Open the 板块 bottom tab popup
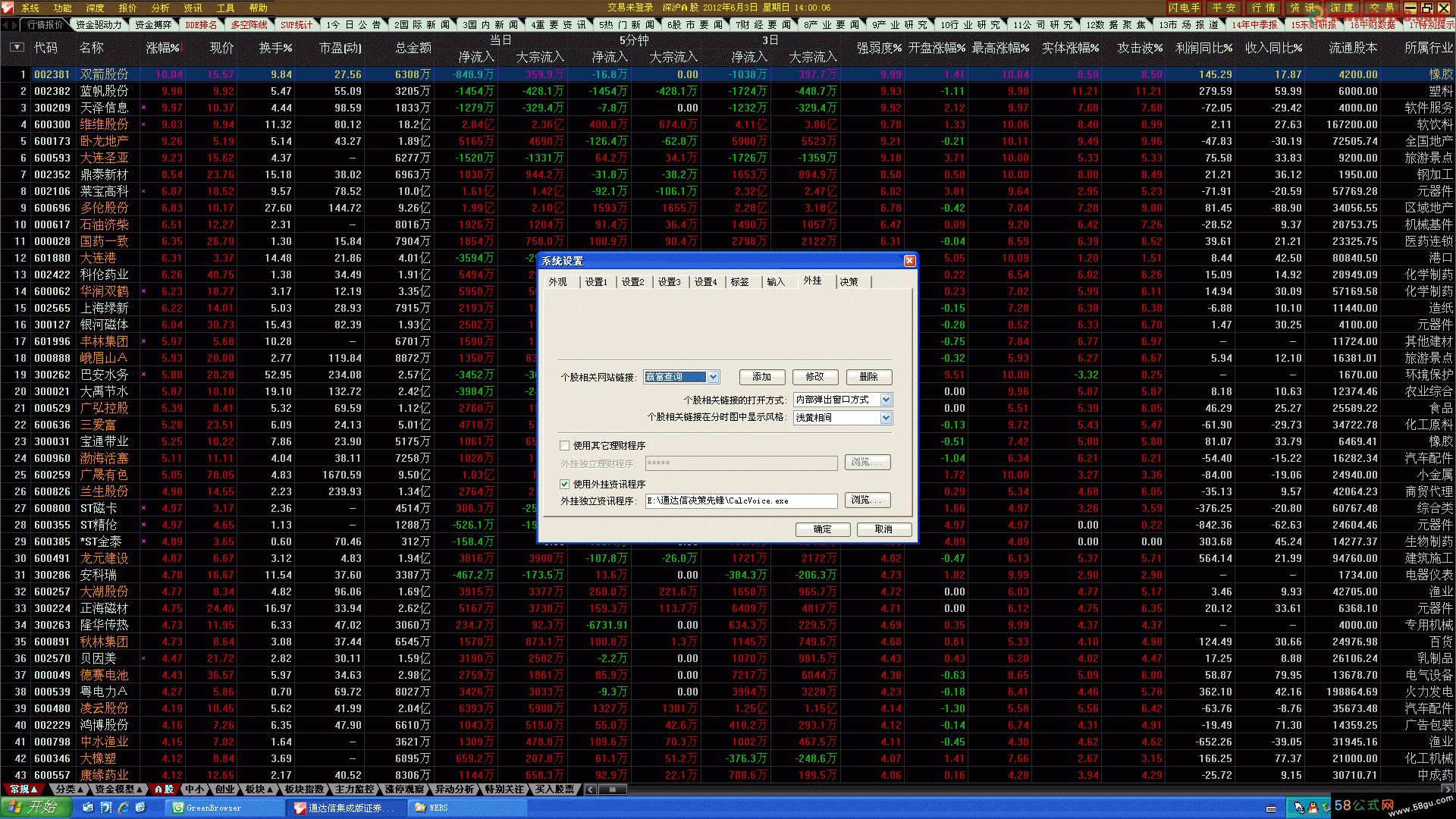The width and height of the screenshot is (1456, 819). pyautogui.click(x=259, y=789)
